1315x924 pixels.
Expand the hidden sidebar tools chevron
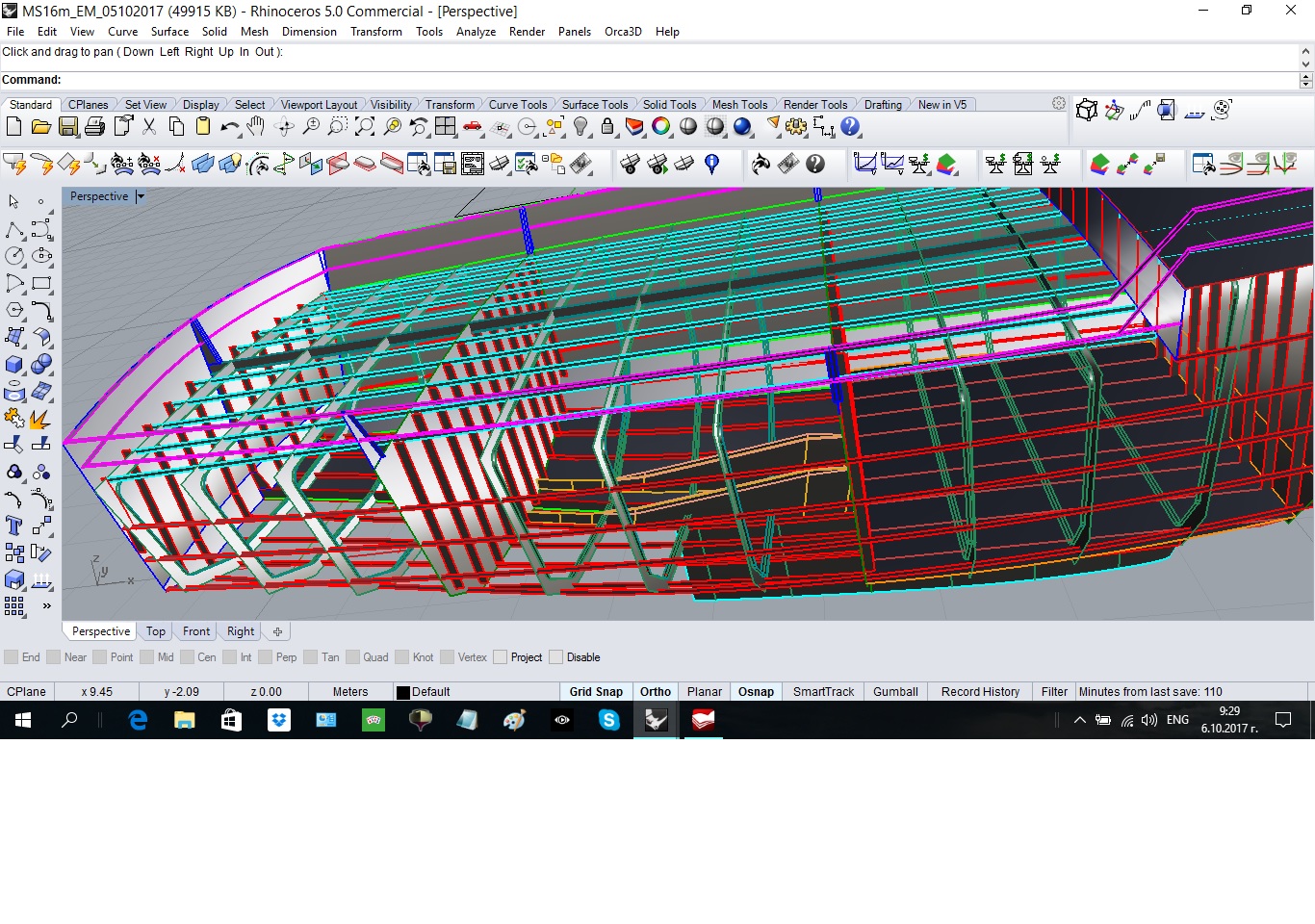coord(46,606)
